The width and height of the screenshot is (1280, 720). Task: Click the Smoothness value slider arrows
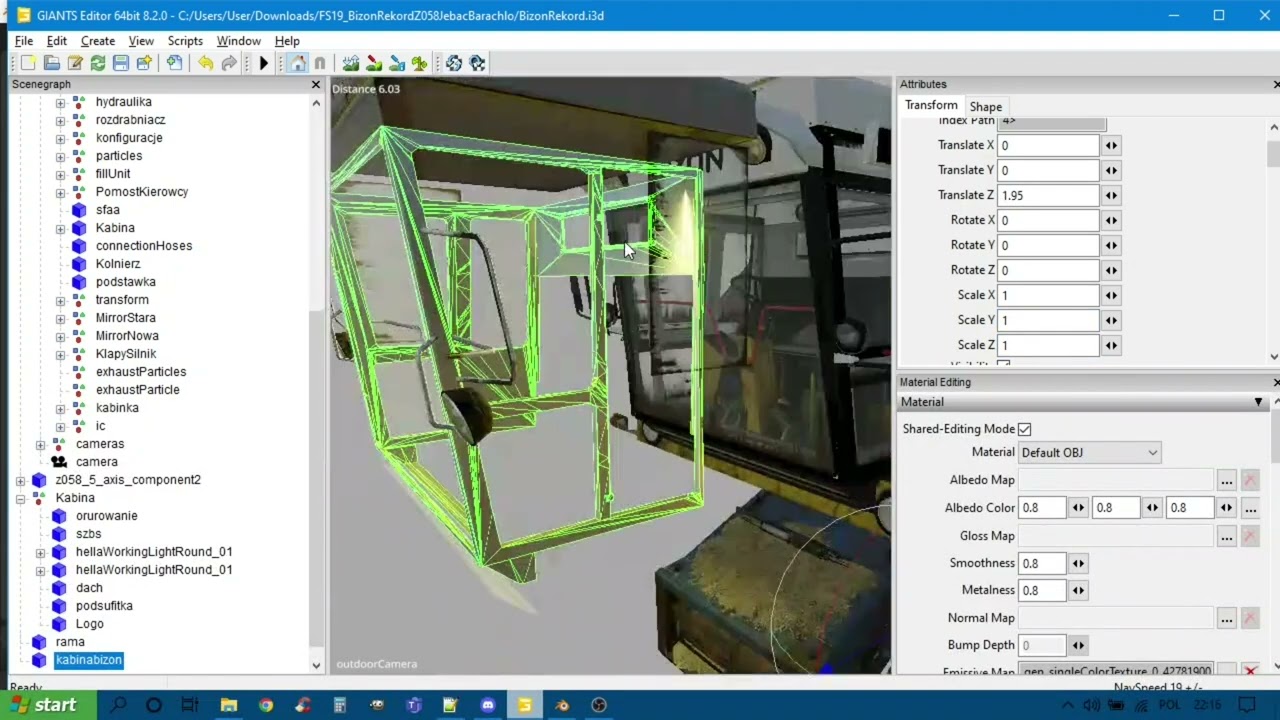(x=1078, y=563)
